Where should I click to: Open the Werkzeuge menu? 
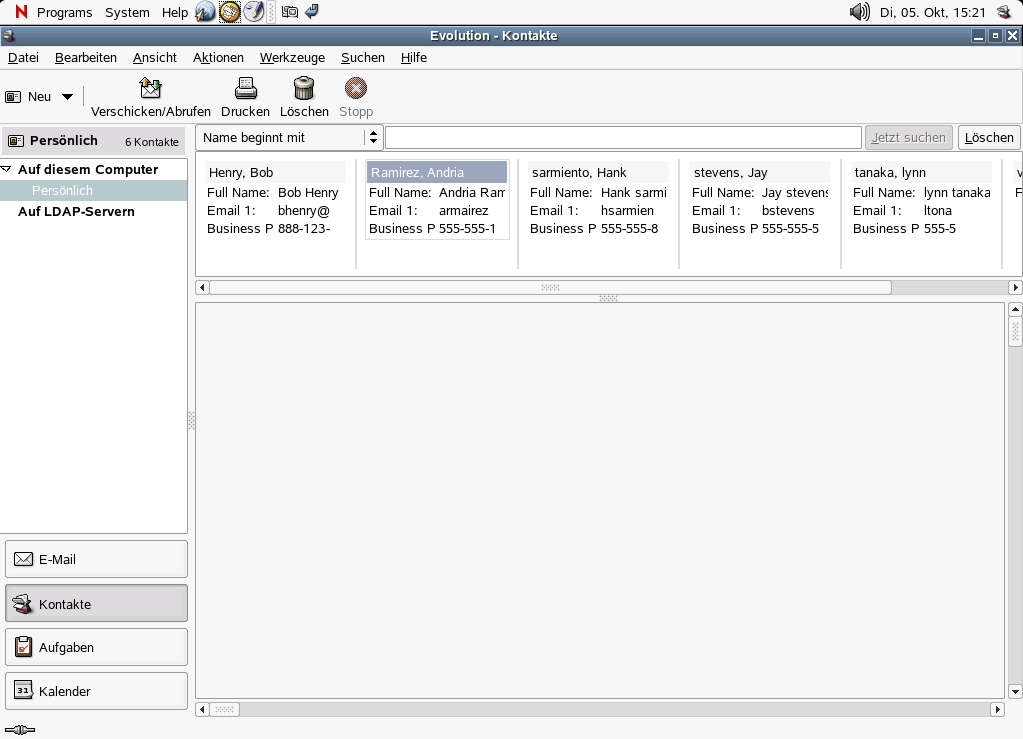(292, 57)
